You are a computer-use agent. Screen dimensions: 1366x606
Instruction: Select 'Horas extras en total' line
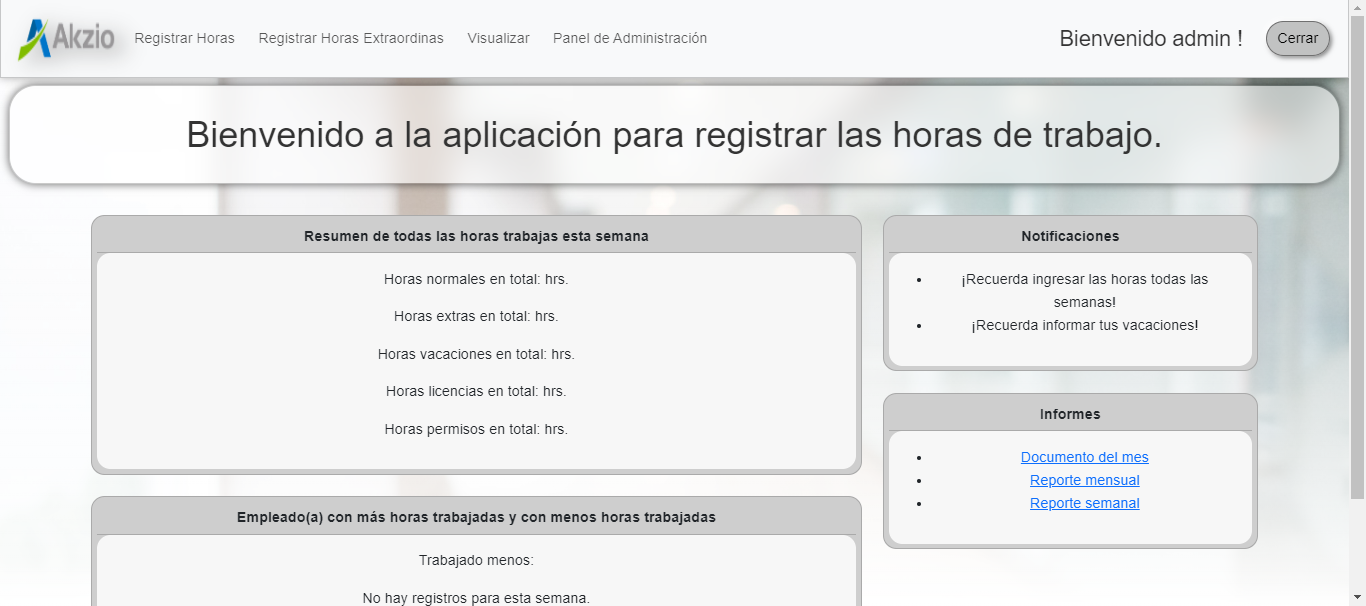(476, 316)
